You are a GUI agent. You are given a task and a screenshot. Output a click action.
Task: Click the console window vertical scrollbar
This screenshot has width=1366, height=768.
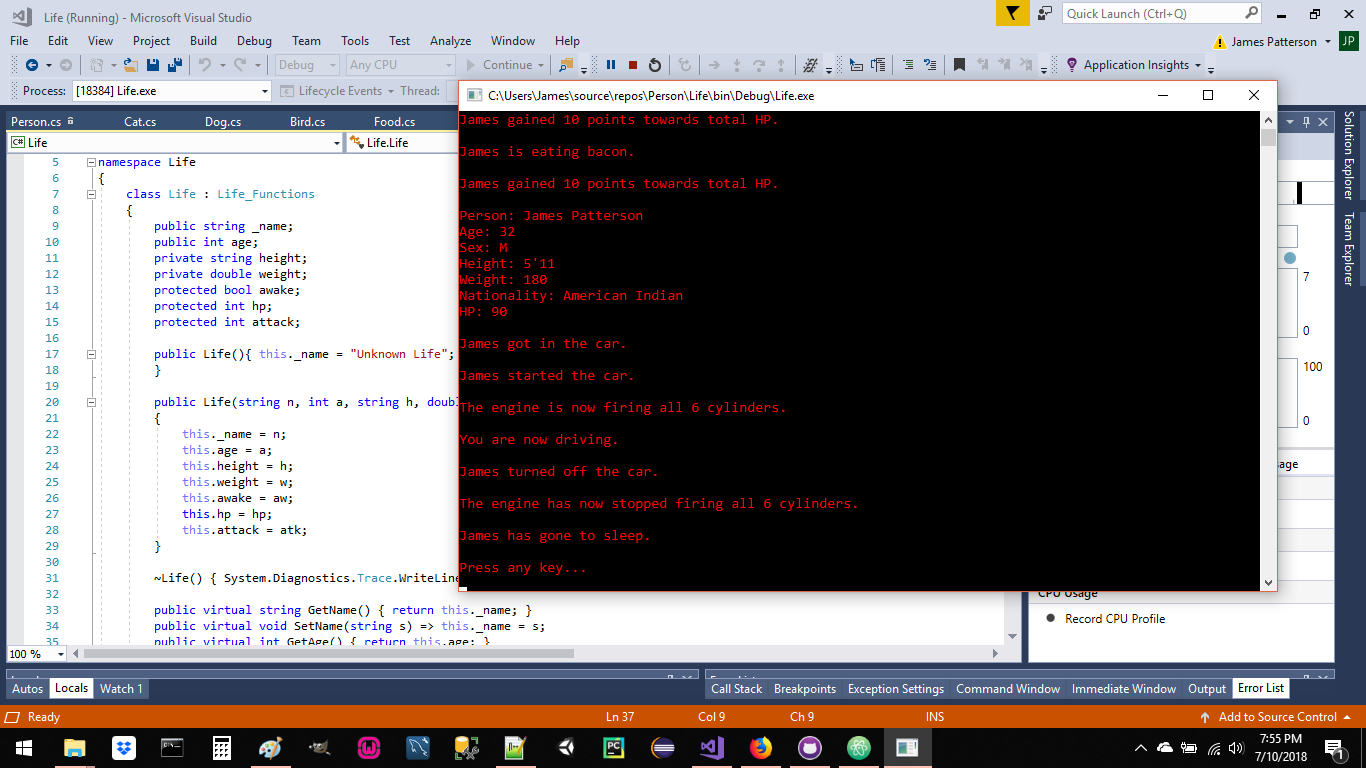(1268, 351)
